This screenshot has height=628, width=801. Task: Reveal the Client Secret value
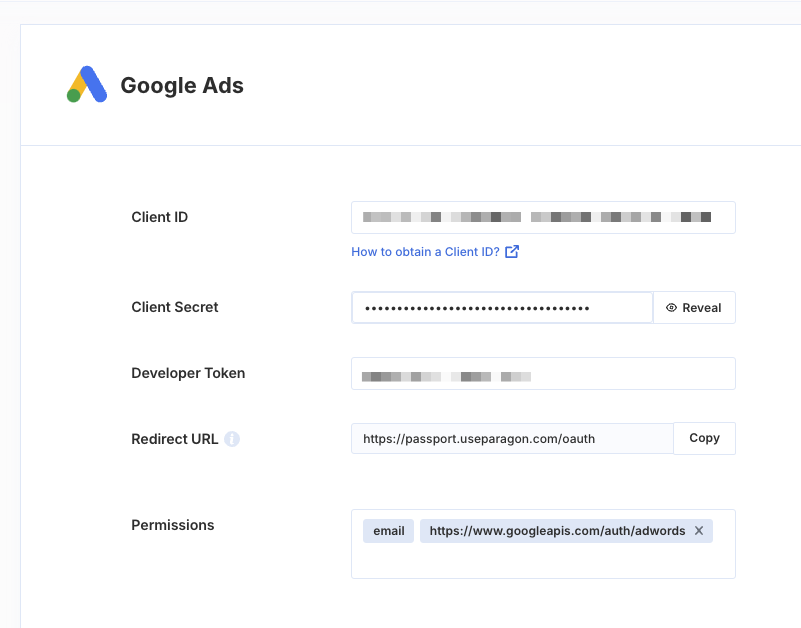[694, 308]
